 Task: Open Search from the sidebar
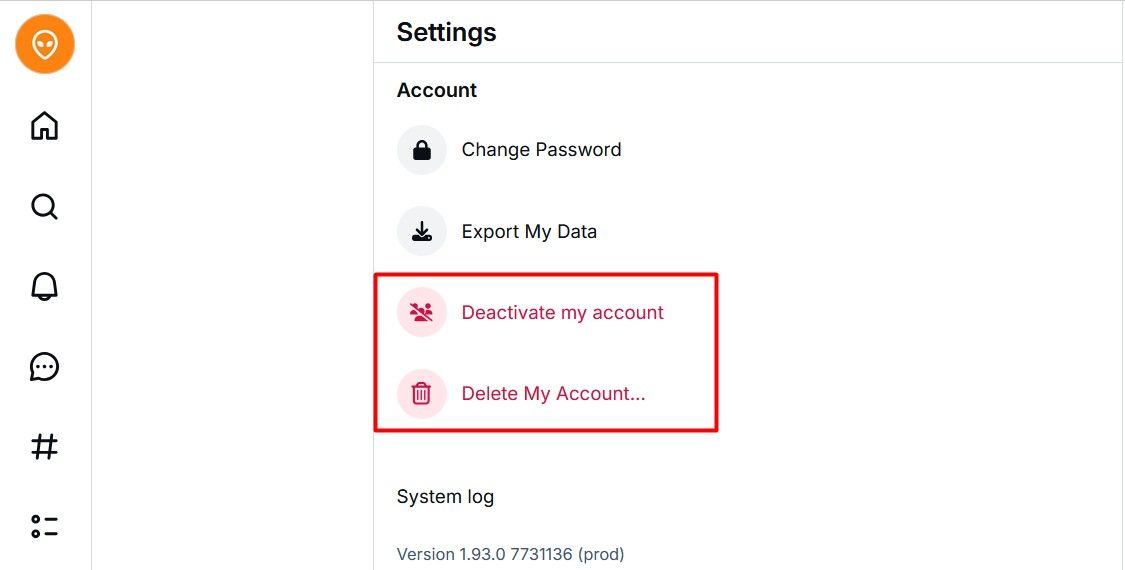[45, 207]
